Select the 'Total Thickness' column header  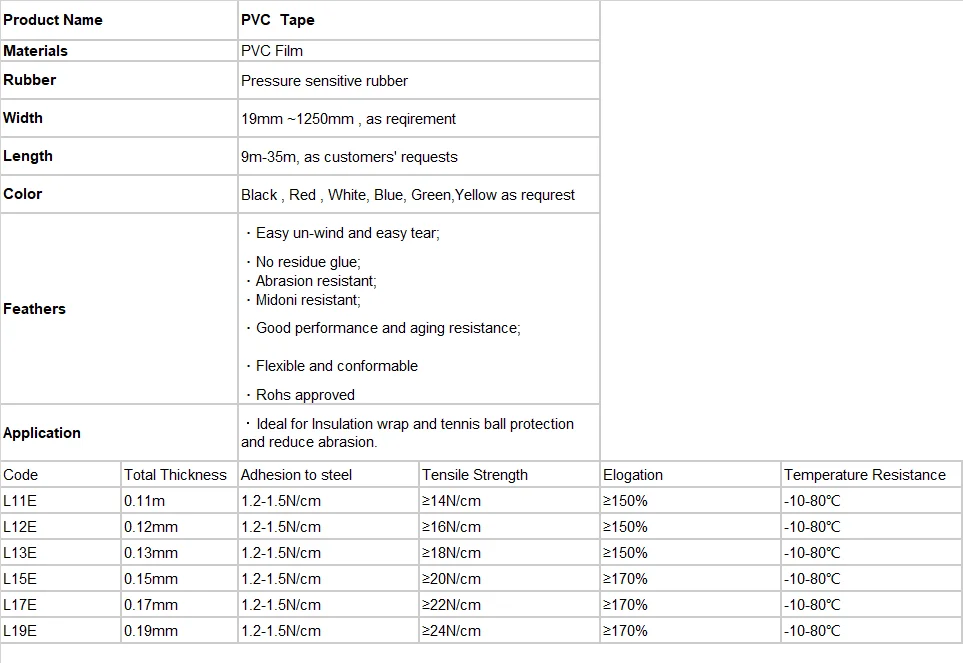tap(176, 475)
